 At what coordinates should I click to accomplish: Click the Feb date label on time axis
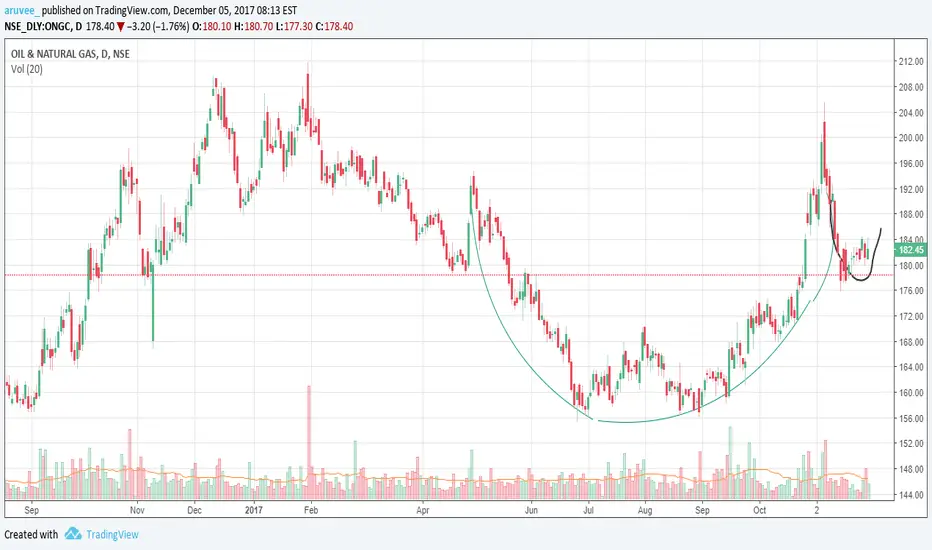point(311,510)
